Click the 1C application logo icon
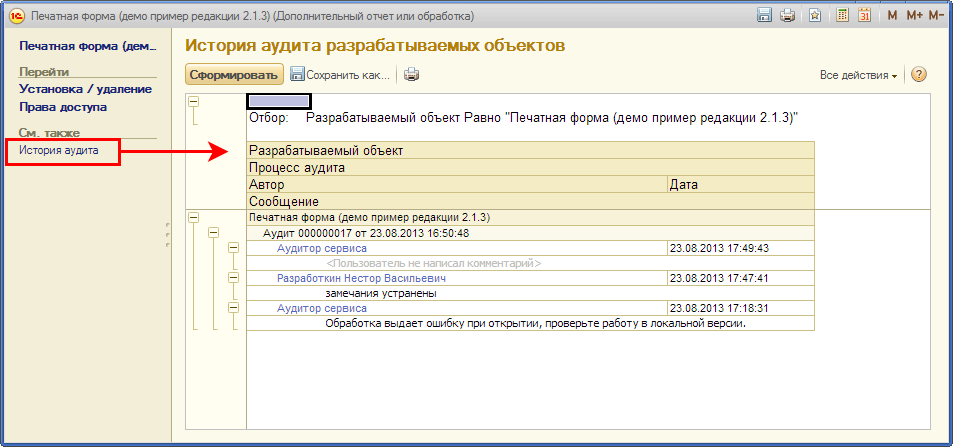 [x=17, y=15]
